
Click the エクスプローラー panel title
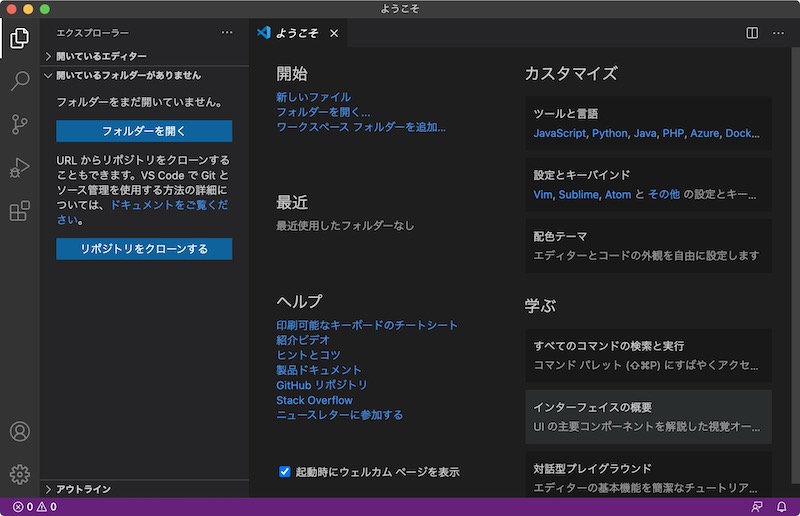click(92, 33)
